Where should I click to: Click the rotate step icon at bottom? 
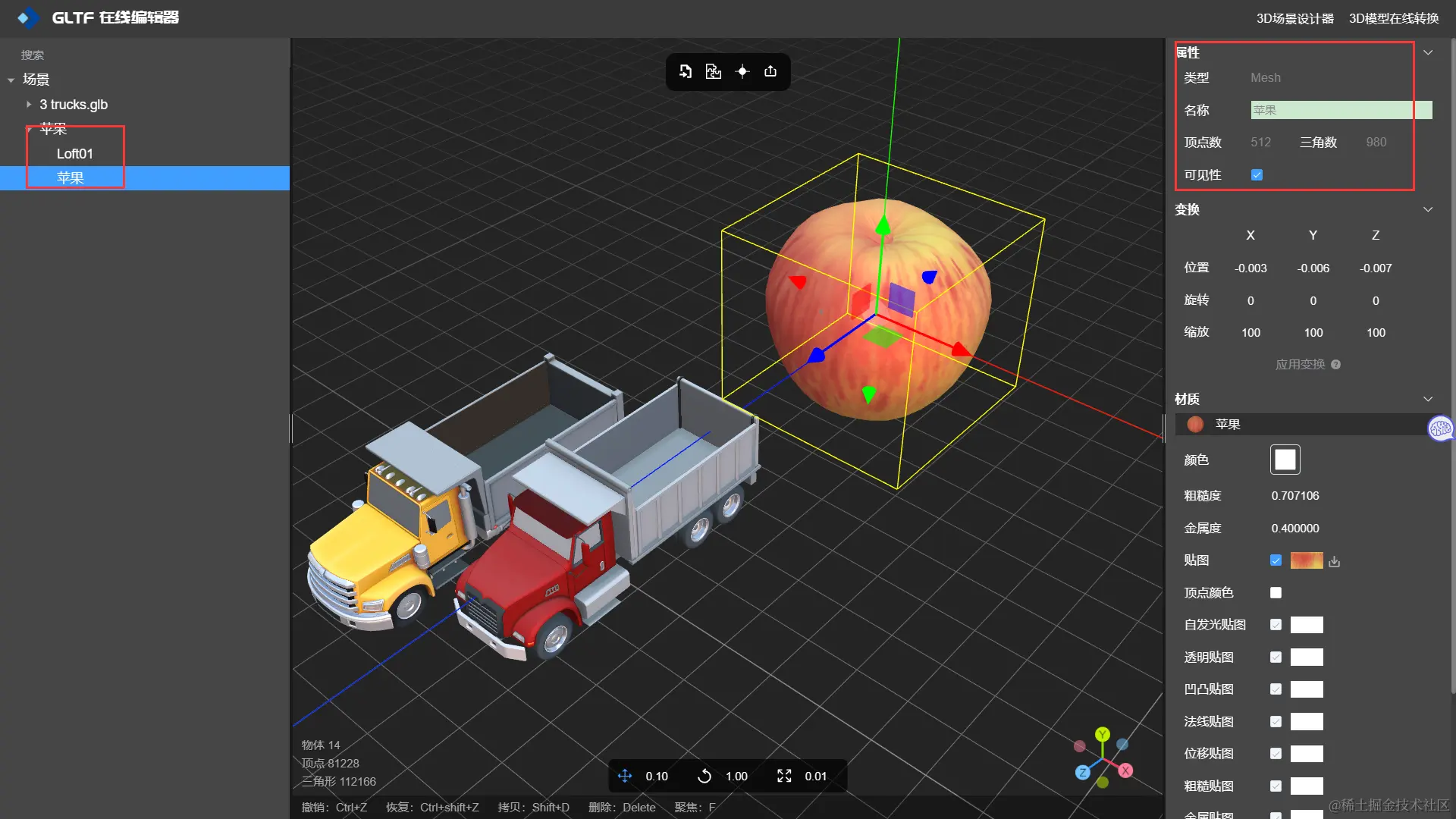(x=704, y=776)
